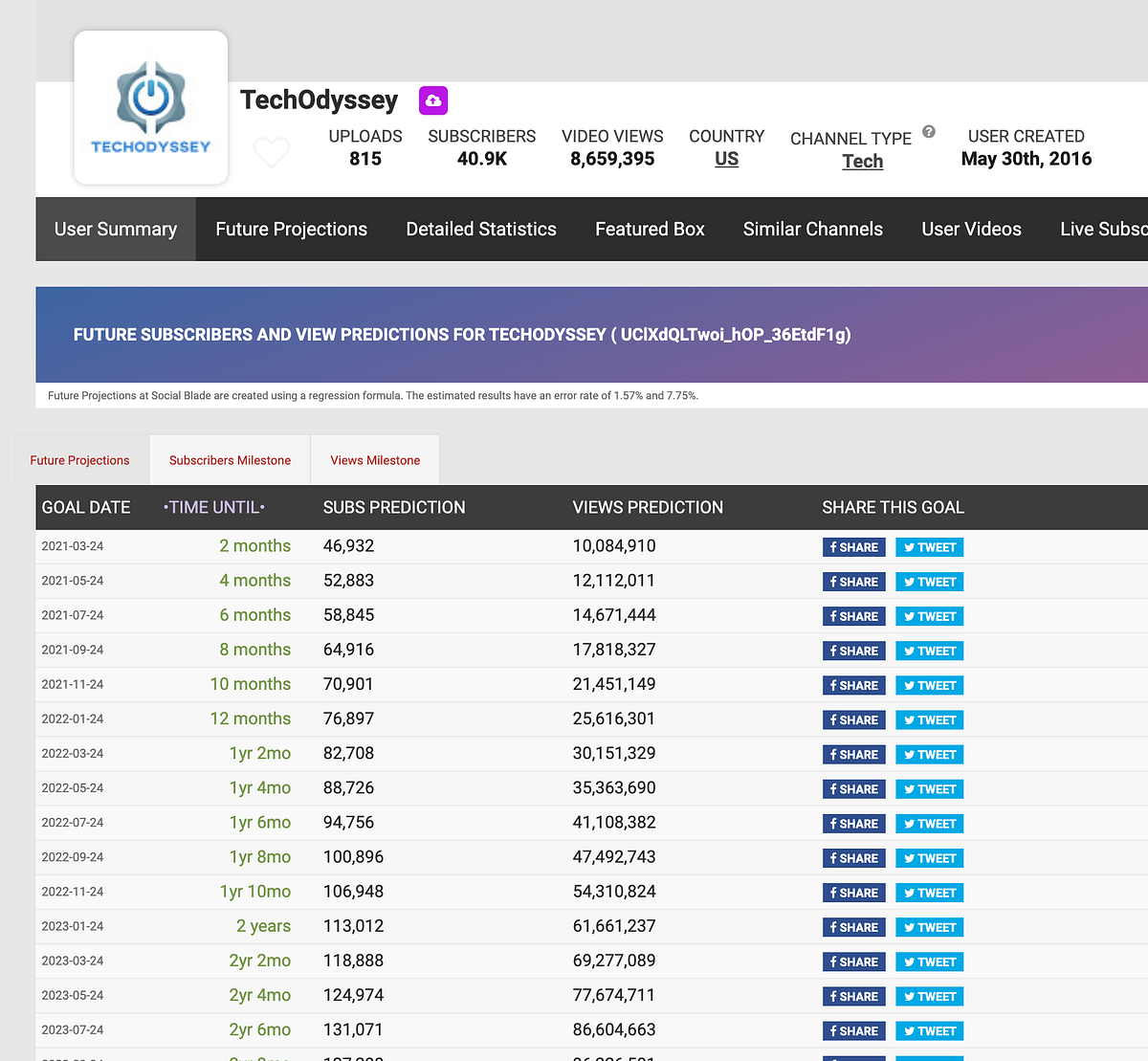This screenshot has height=1061, width=1148.
Task: Click the 2022-01-24 goal date cell
Action: click(x=73, y=718)
